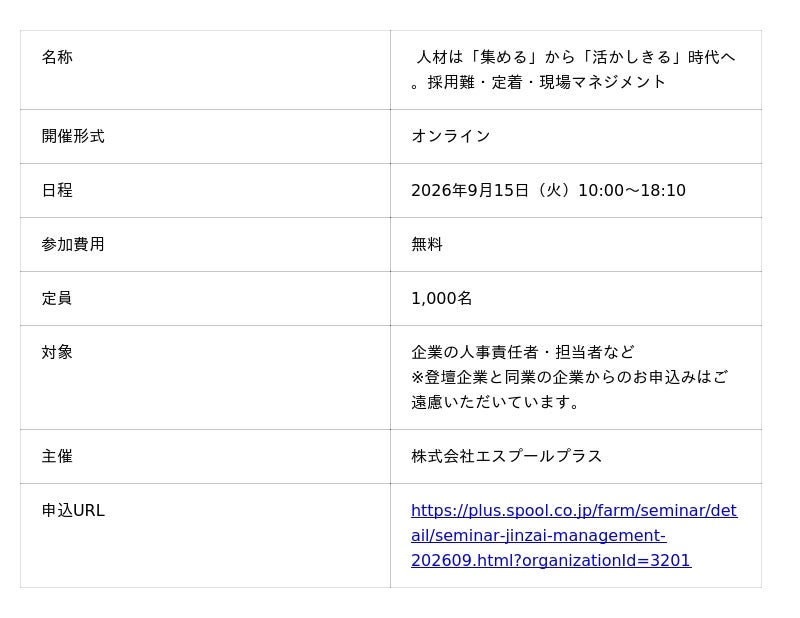
Task: Select the オンライン value cell
Action: (x=576, y=136)
